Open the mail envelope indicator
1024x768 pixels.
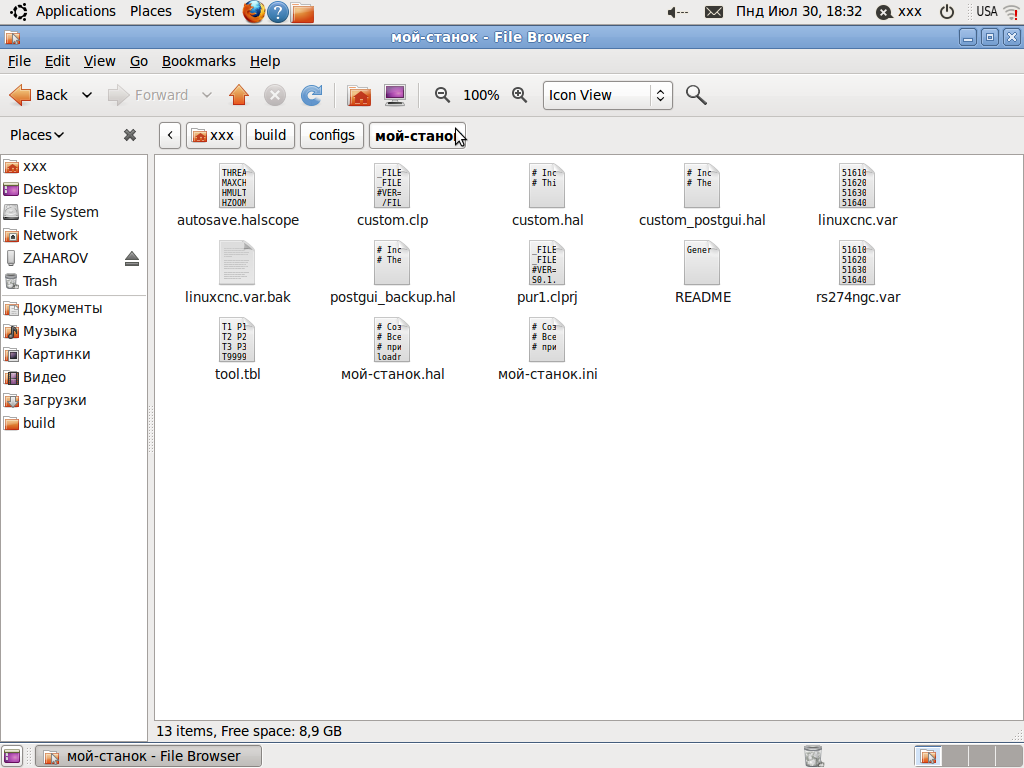(714, 12)
